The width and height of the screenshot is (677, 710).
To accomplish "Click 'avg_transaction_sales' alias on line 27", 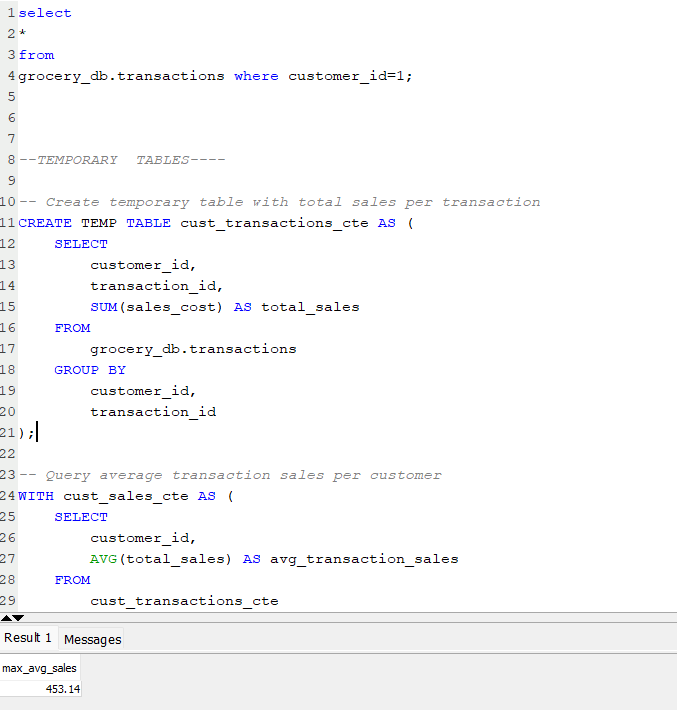I will tap(364, 560).
